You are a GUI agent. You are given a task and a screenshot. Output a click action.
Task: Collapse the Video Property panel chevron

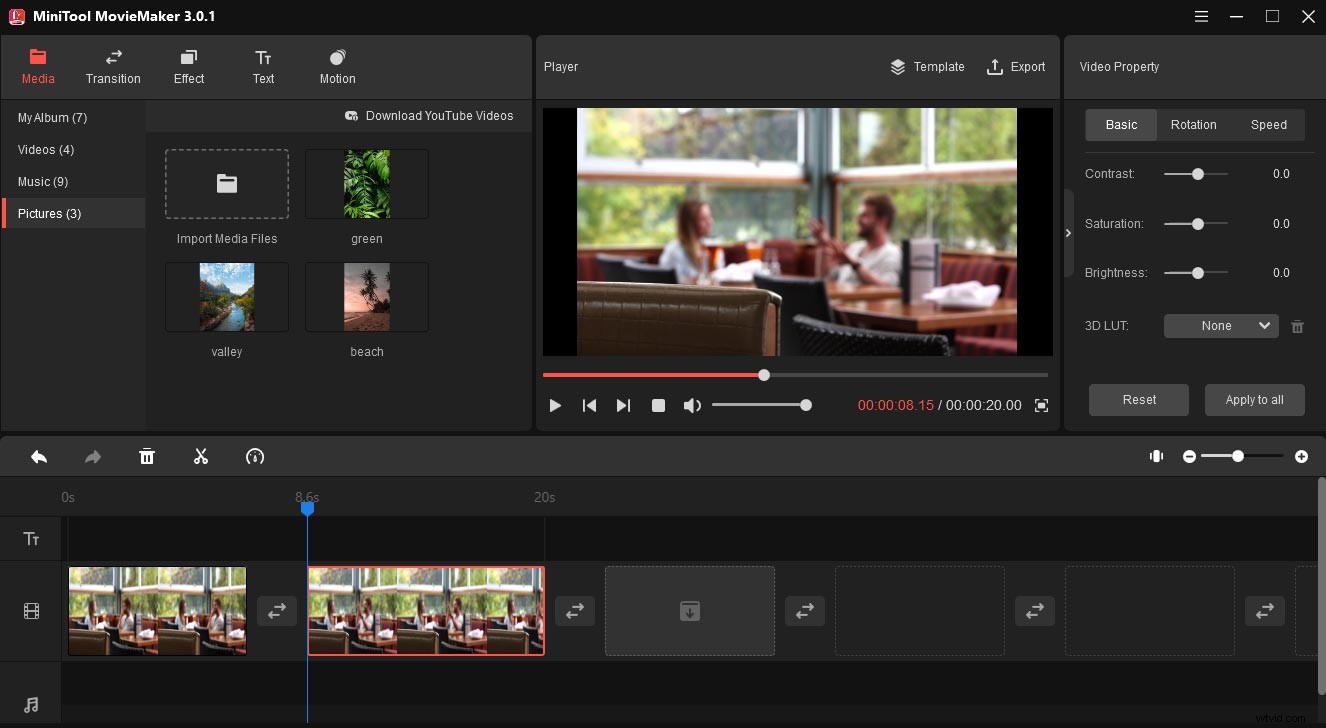click(1068, 232)
